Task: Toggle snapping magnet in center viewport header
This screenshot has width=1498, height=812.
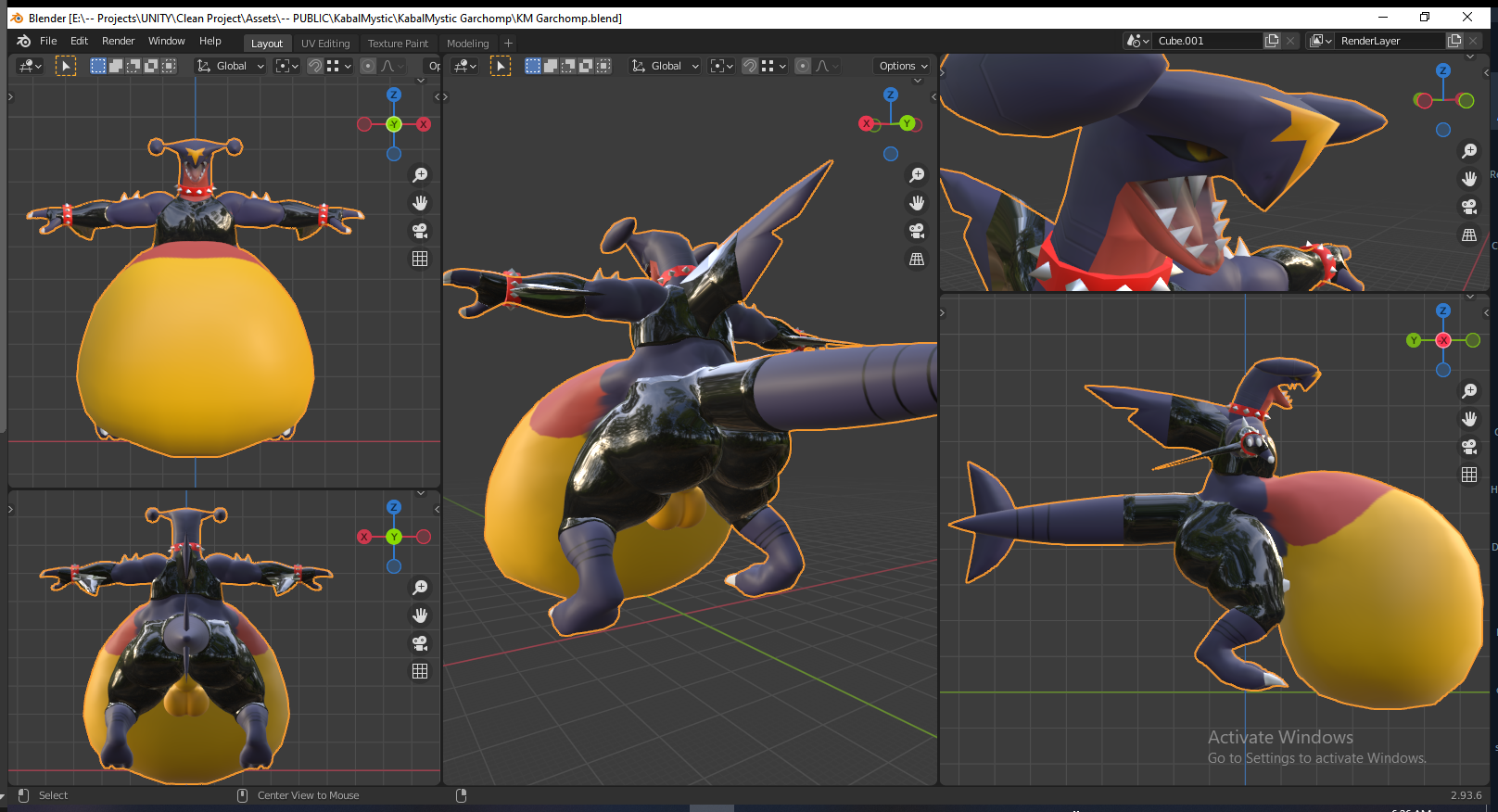Action: point(749,66)
